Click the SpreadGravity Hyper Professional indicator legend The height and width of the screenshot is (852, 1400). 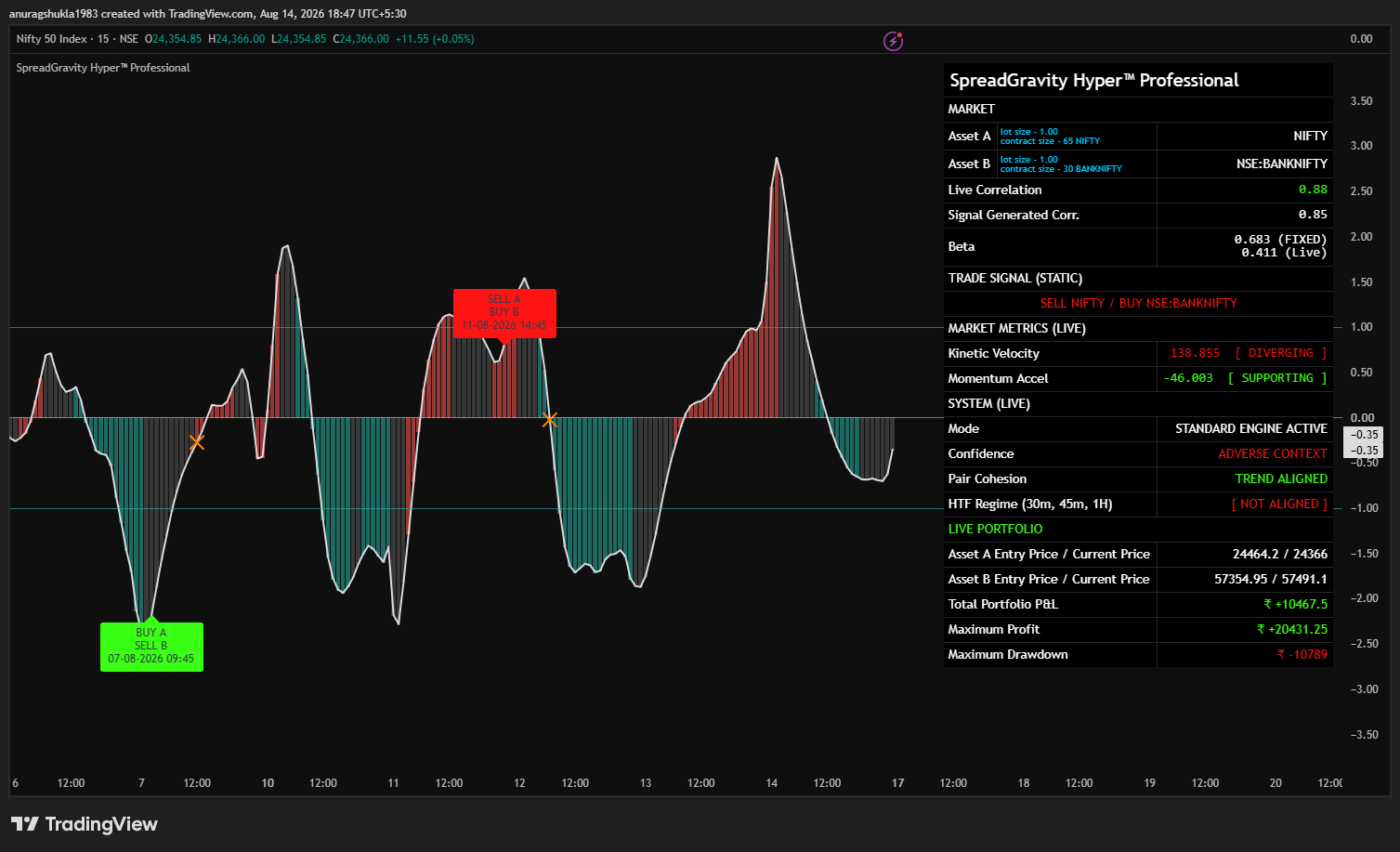tap(103, 68)
